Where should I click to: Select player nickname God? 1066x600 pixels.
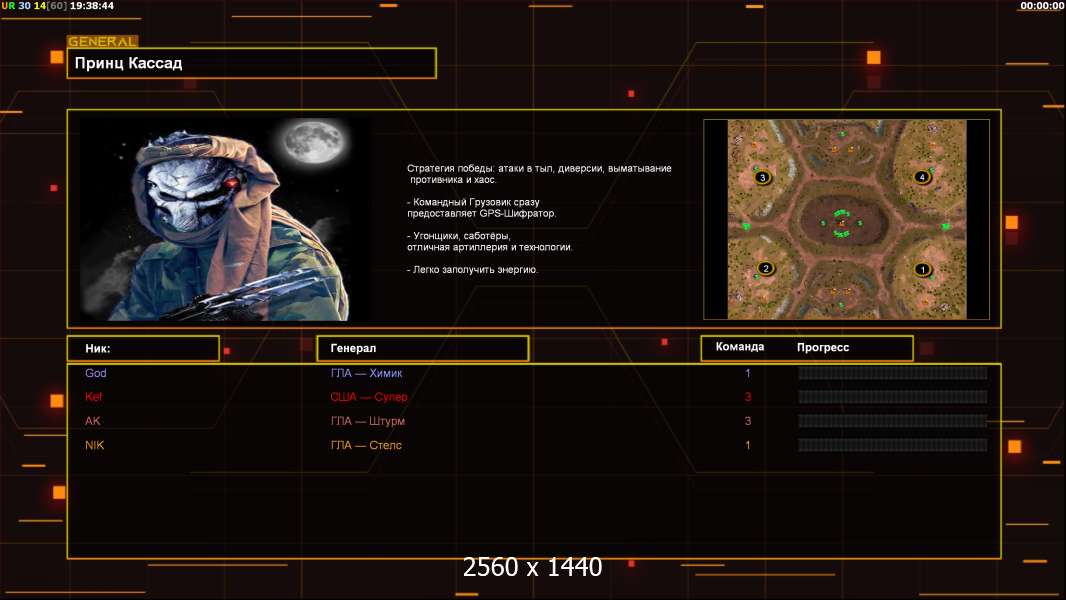[96, 373]
